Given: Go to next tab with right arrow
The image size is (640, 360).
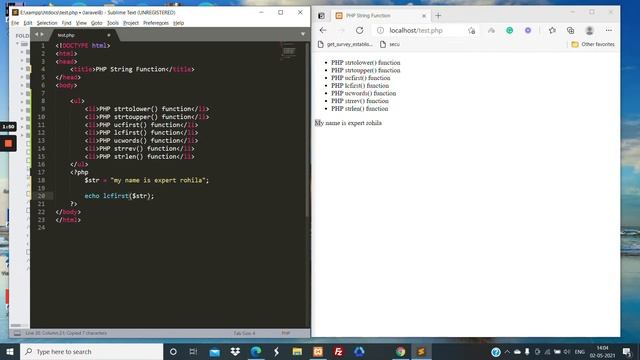Looking at the screenshot, I should [42, 34].
